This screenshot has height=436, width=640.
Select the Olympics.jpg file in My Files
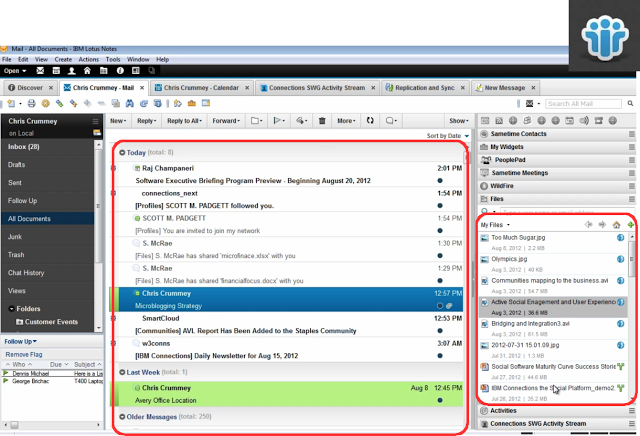(x=553, y=264)
